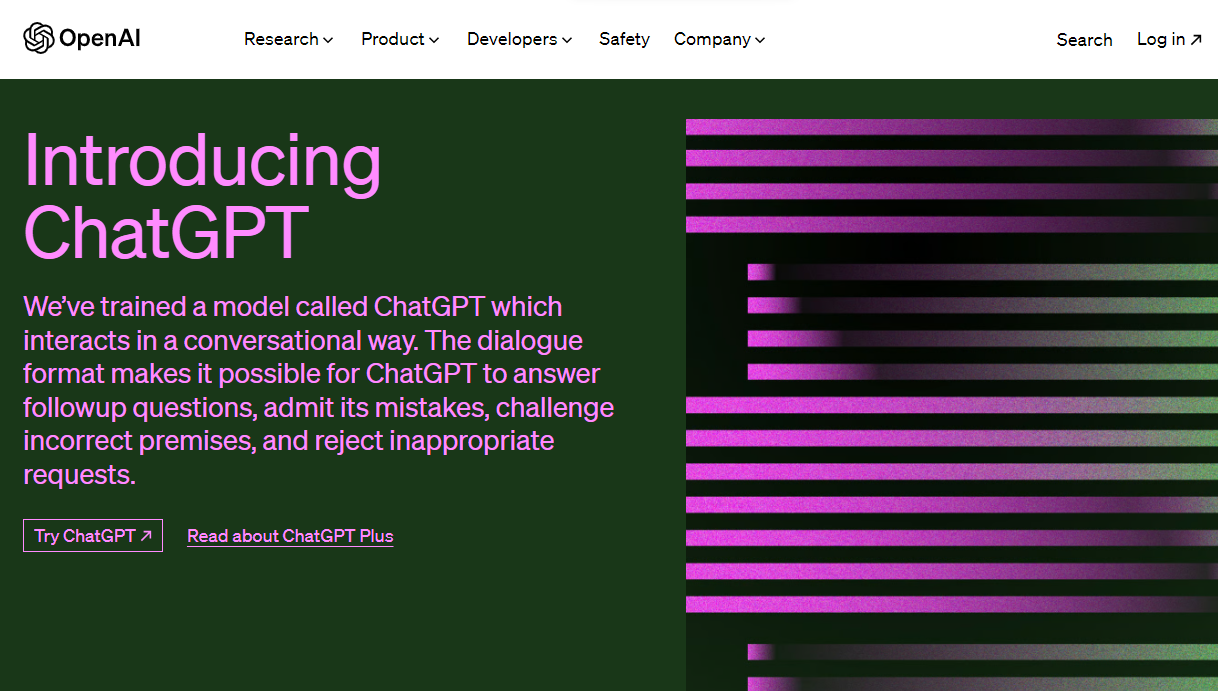Go to the Safety page

click(624, 39)
